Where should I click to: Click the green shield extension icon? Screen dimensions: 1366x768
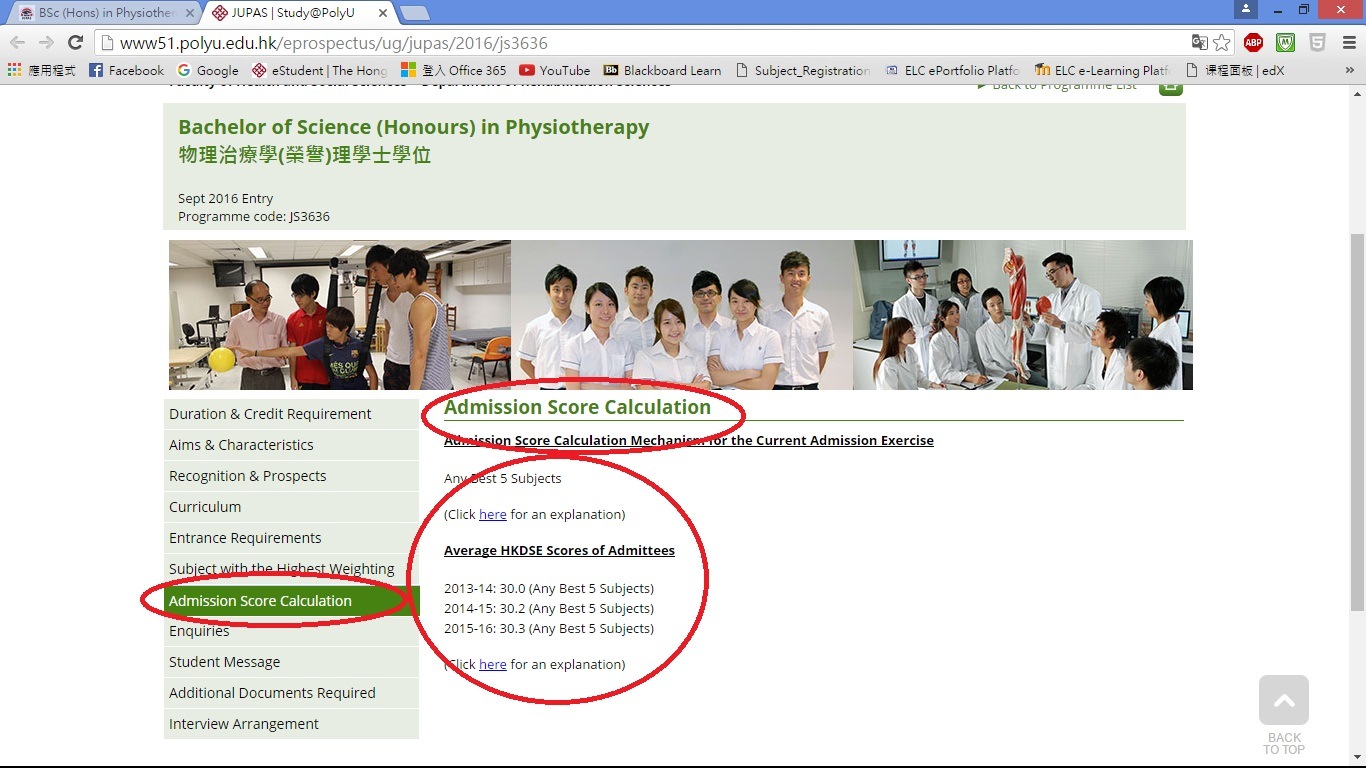click(1285, 43)
